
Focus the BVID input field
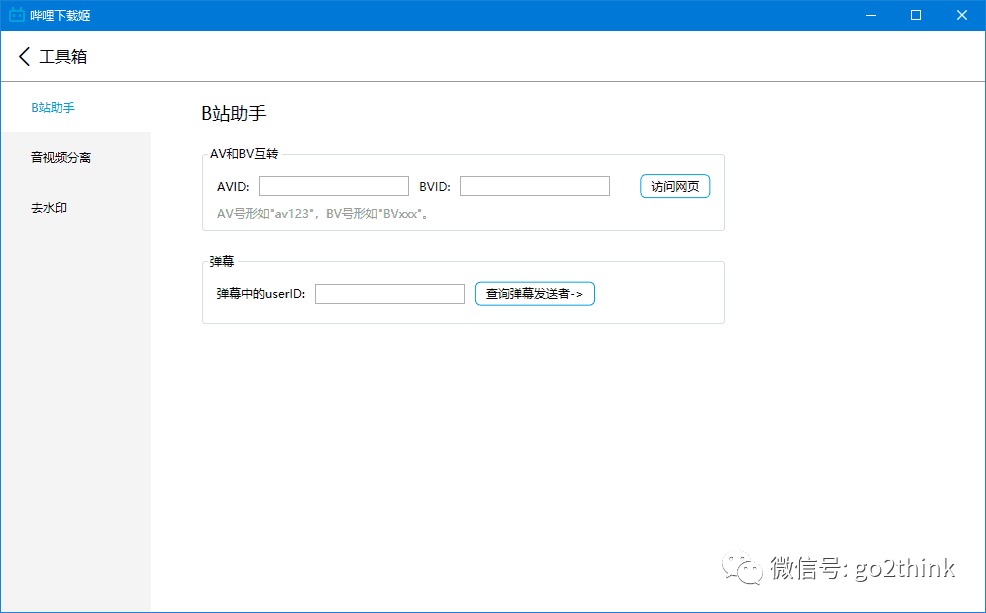click(x=535, y=186)
